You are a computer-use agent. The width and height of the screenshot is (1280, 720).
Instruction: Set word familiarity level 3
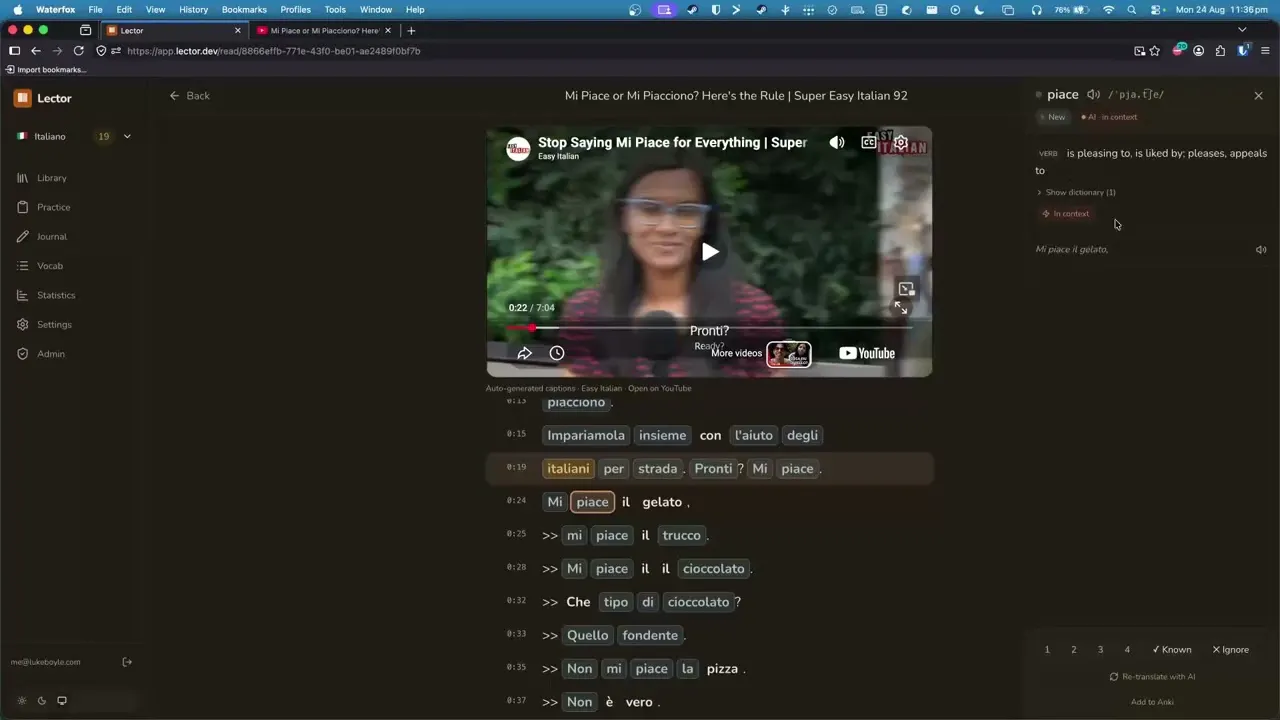(x=1100, y=650)
